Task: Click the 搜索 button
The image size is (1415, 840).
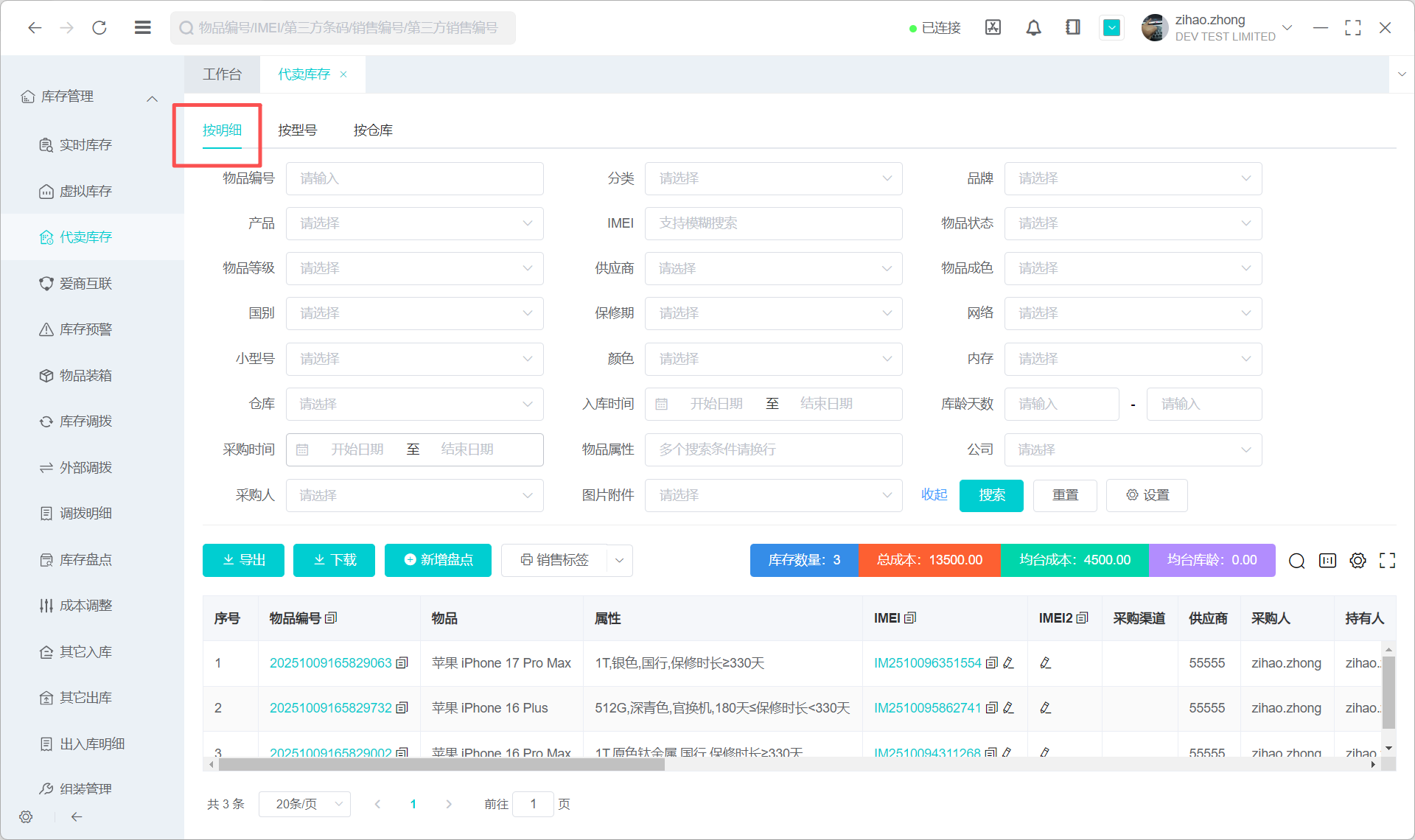Action: (x=990, y=495)
